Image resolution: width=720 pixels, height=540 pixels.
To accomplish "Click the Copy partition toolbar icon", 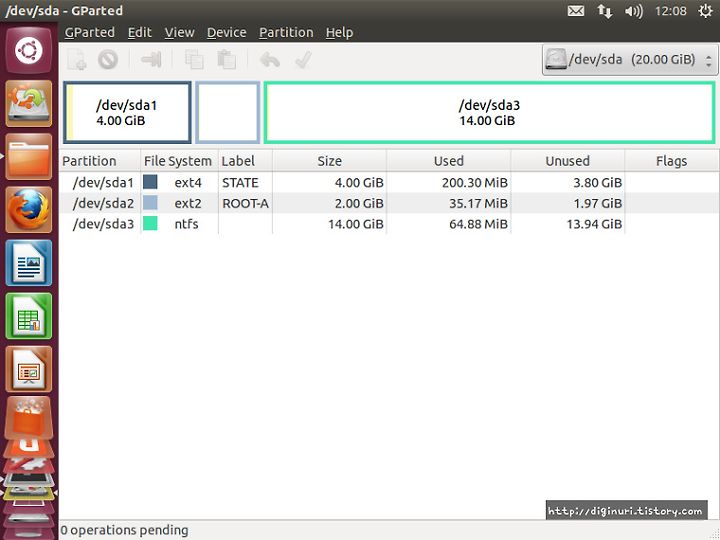I will coord(194,60).
